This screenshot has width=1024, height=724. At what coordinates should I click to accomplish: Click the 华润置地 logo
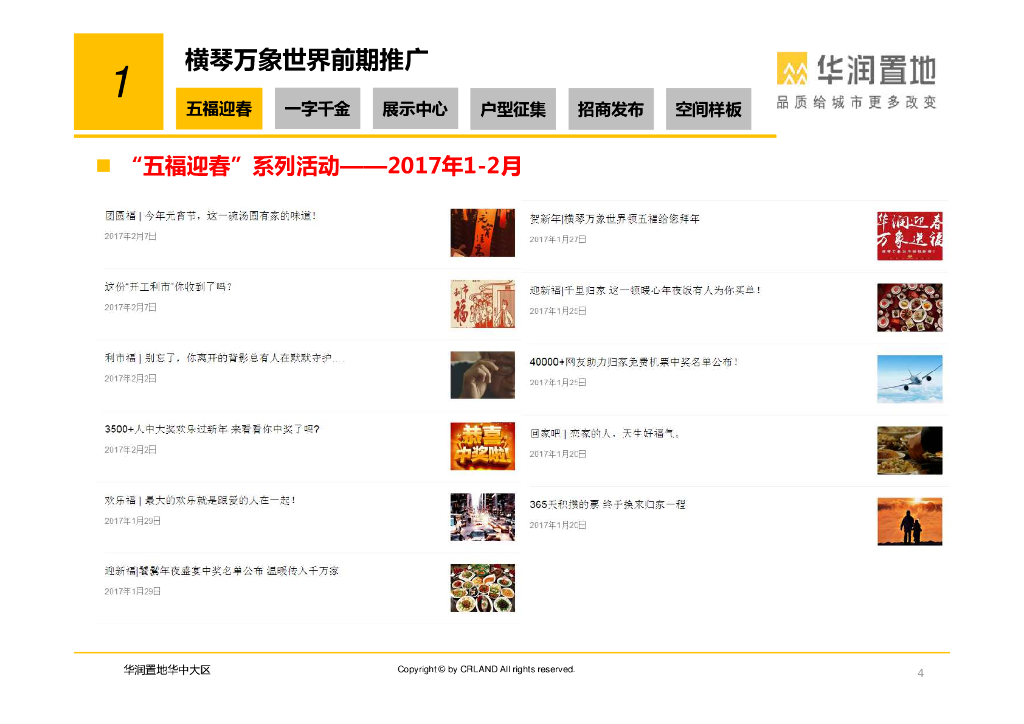[857, 69]
